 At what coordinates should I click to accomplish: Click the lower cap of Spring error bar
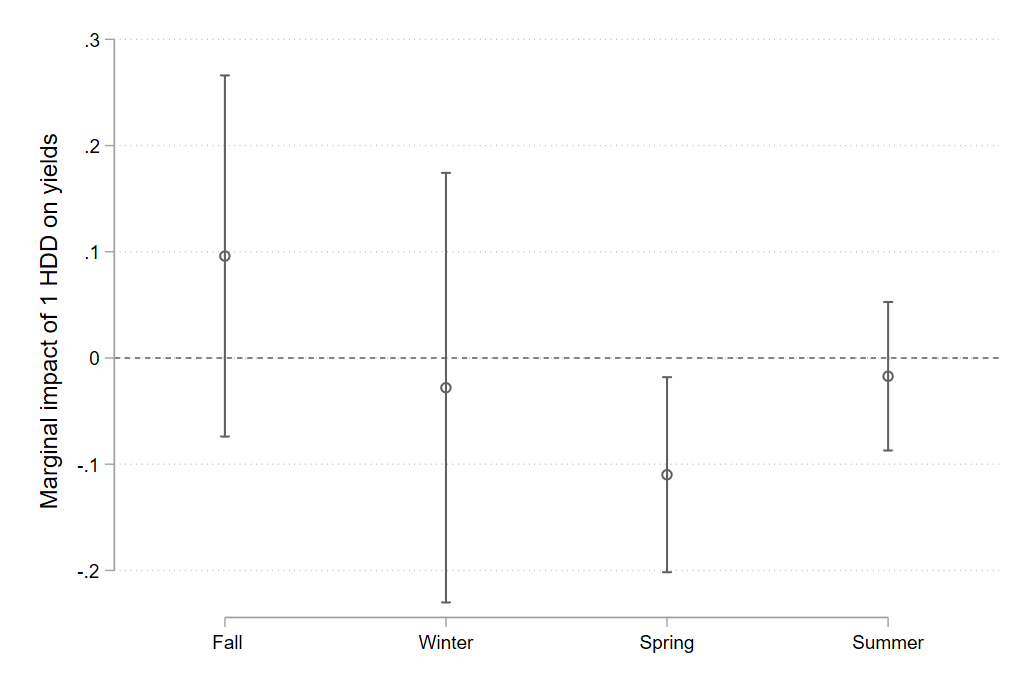tap(667, 572)
